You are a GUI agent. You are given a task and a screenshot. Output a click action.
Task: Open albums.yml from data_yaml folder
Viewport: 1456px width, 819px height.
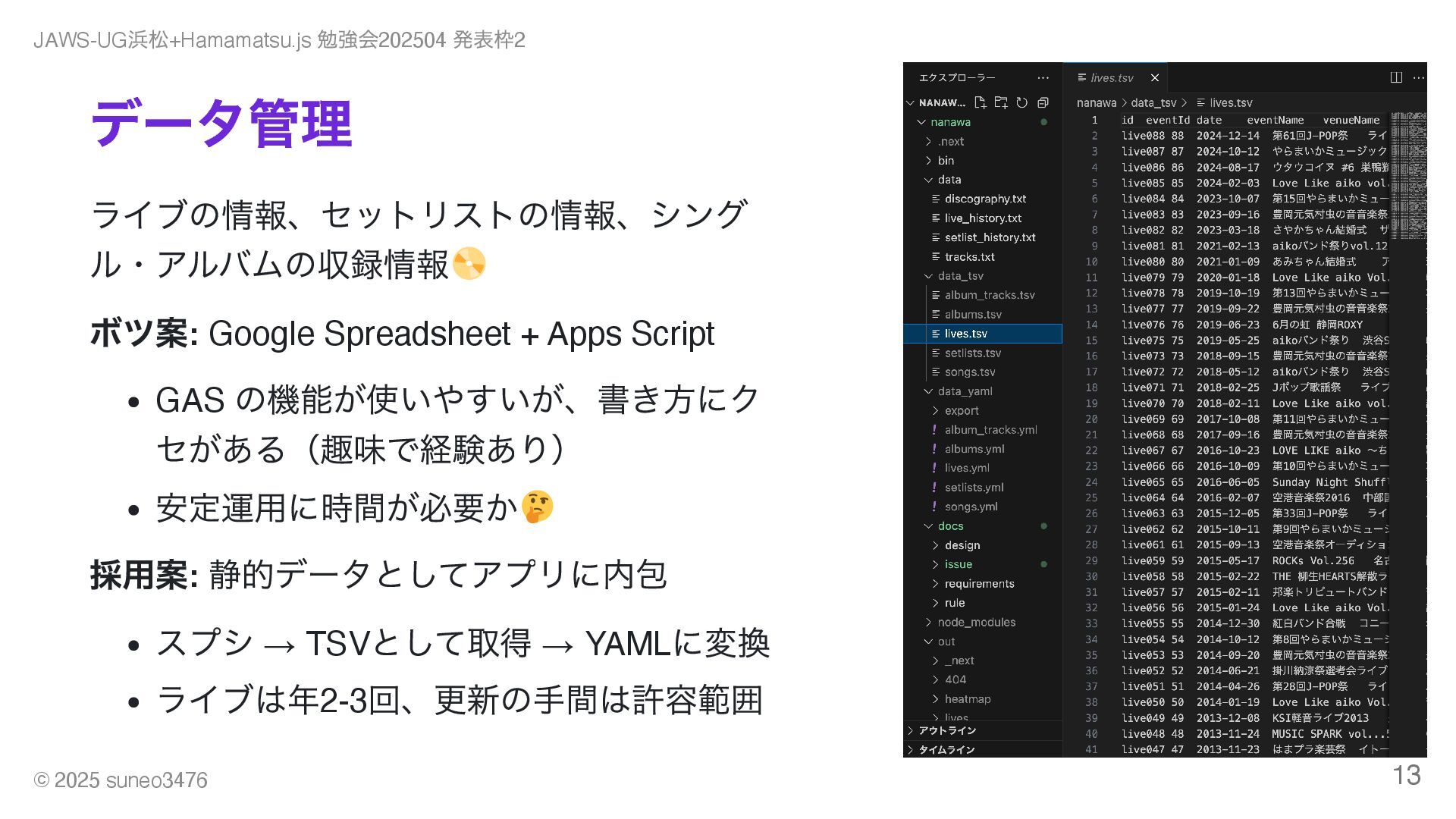974,449
